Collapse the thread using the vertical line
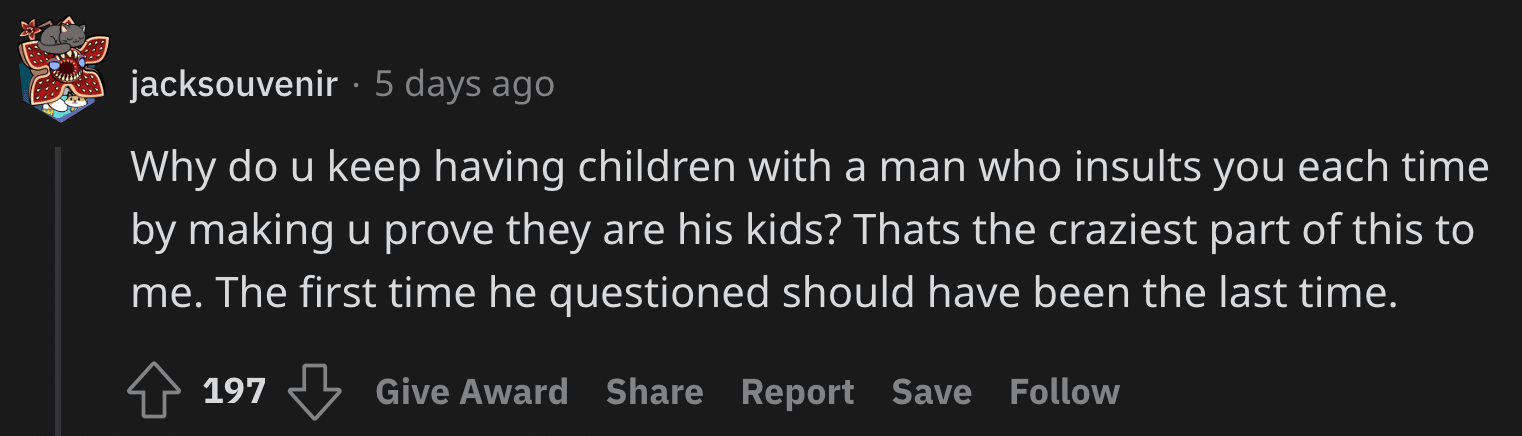1522x436 pixels. click(58, 290)
